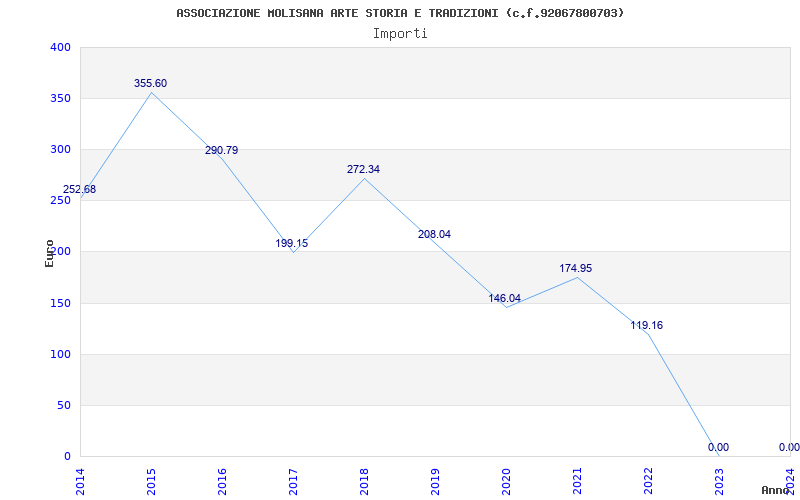Select the 2022 x-axis year label
The height and width of the screenshot is (500, 800).
(x=647, y=482)
